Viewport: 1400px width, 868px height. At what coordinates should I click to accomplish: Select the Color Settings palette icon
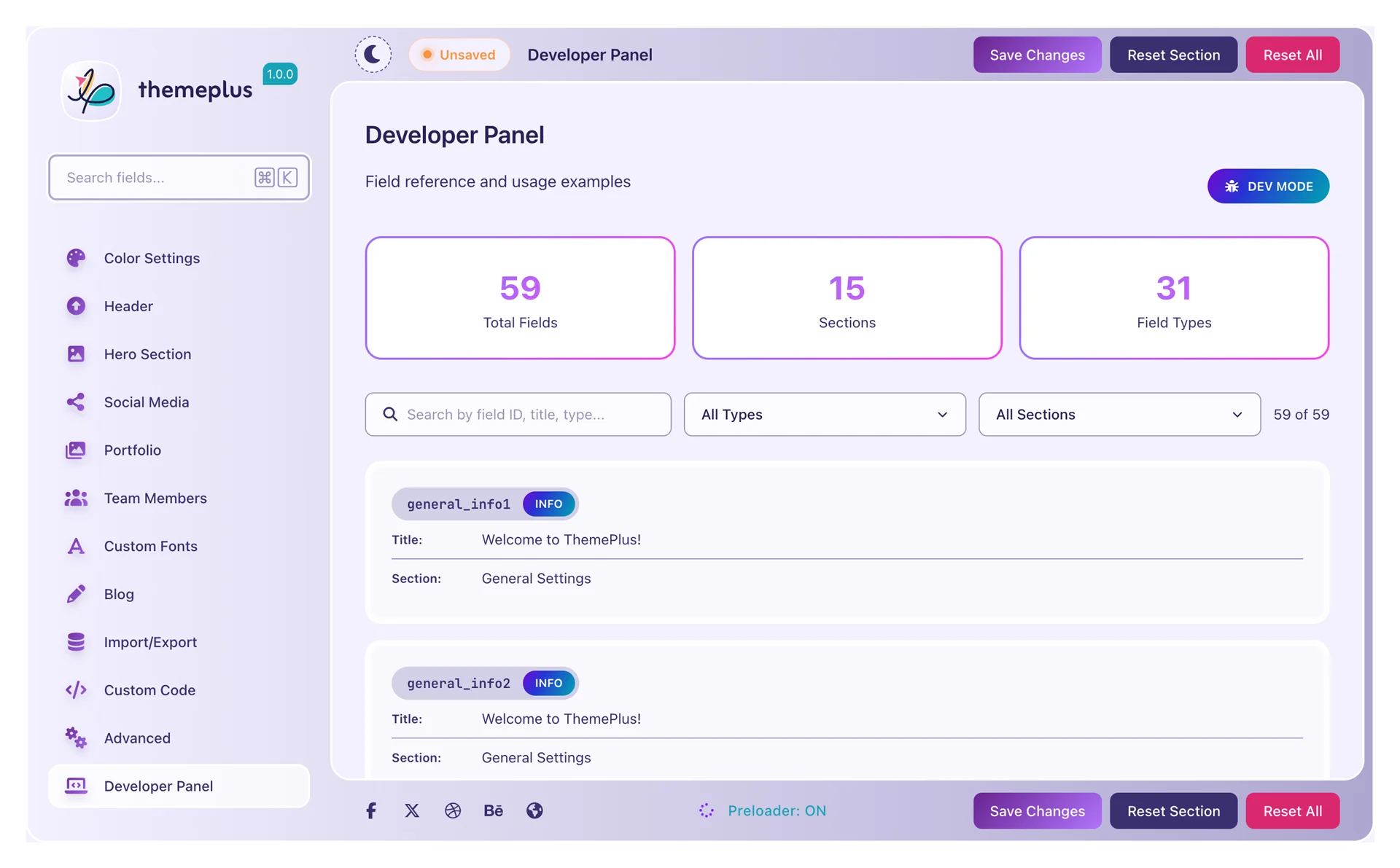pos(76,257)
